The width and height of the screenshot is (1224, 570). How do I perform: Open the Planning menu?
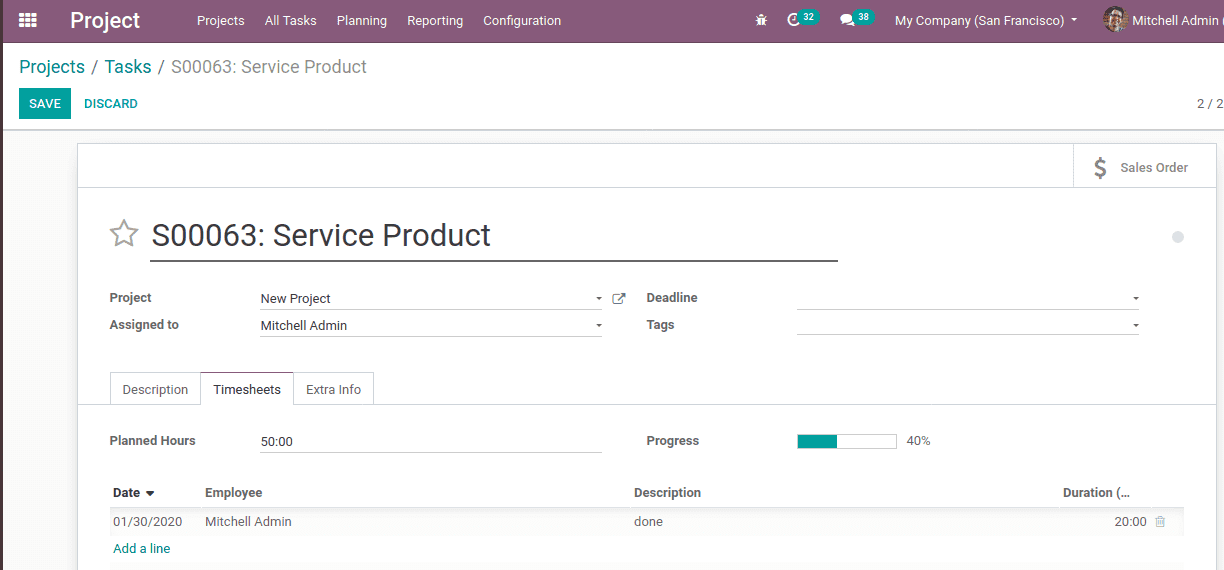pos(362,20)
